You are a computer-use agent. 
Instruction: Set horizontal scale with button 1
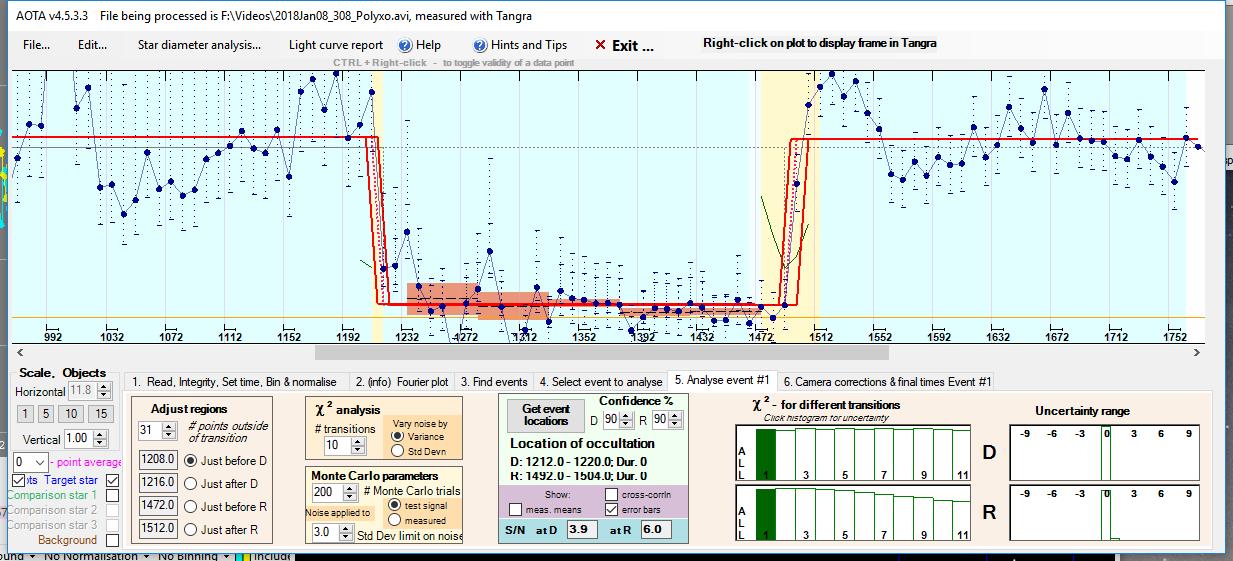click(25, 414)
